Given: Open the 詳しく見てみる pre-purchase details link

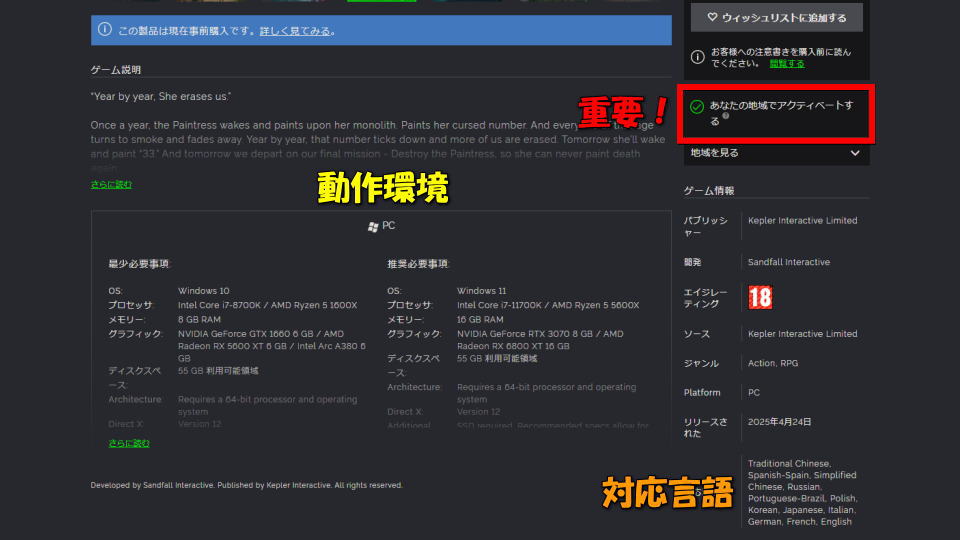Looking at the screenshot, I should tap(295, 31).
